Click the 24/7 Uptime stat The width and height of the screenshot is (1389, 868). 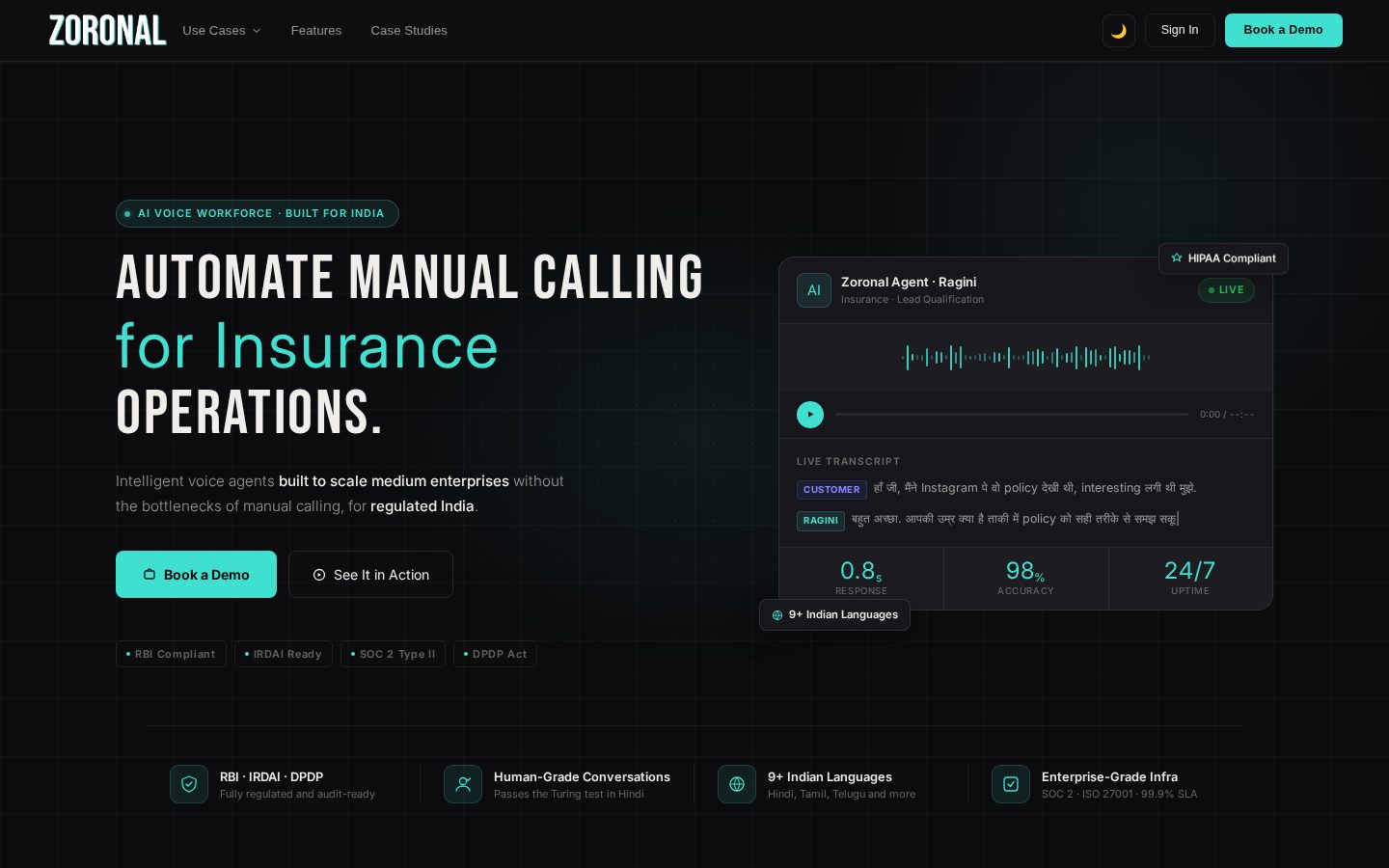pos(1190,578)
